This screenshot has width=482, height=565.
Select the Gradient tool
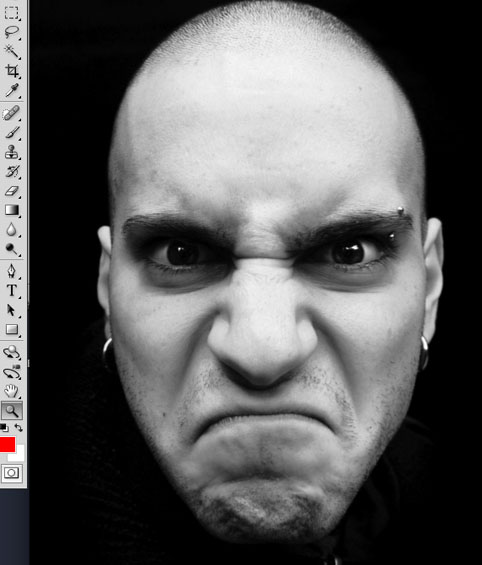[12, 210]
